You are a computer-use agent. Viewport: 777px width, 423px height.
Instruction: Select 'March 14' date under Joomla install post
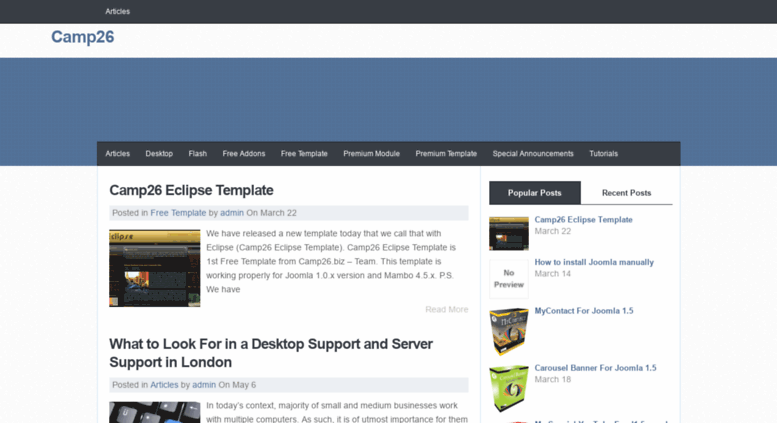553,274
